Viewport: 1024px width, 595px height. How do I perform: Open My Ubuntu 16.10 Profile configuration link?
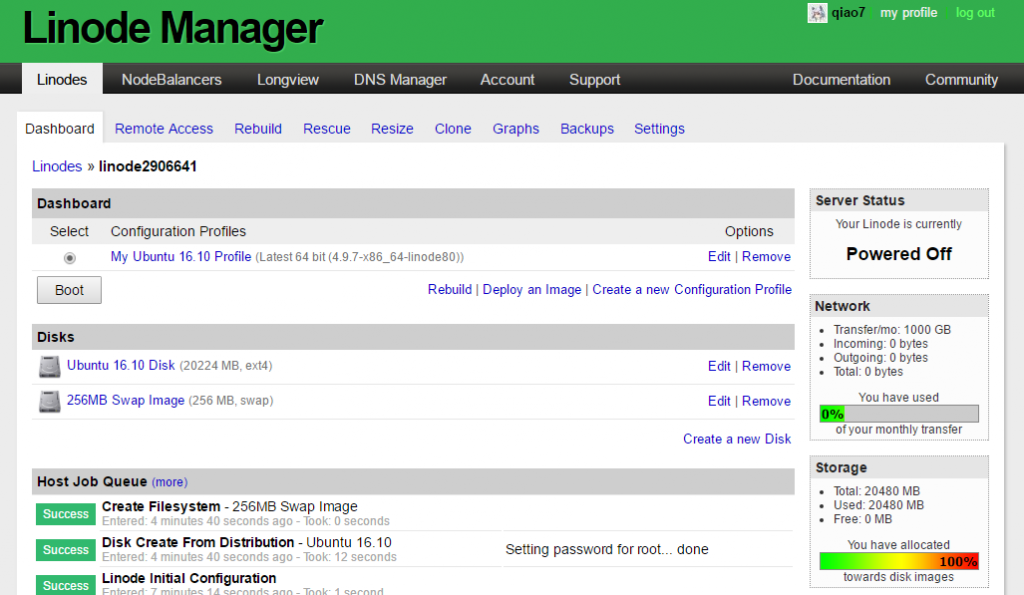coord(181,257)
